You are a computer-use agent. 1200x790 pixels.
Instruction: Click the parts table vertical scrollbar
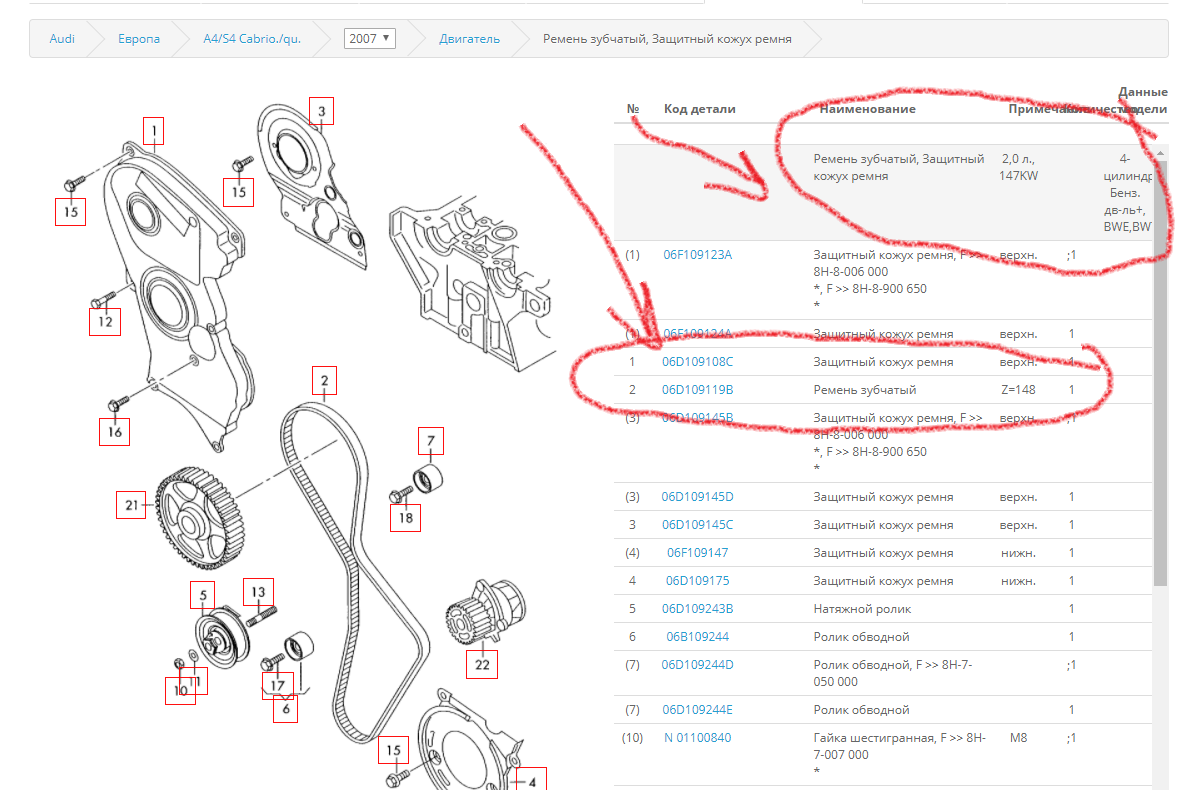click(x=1160, y=370)
